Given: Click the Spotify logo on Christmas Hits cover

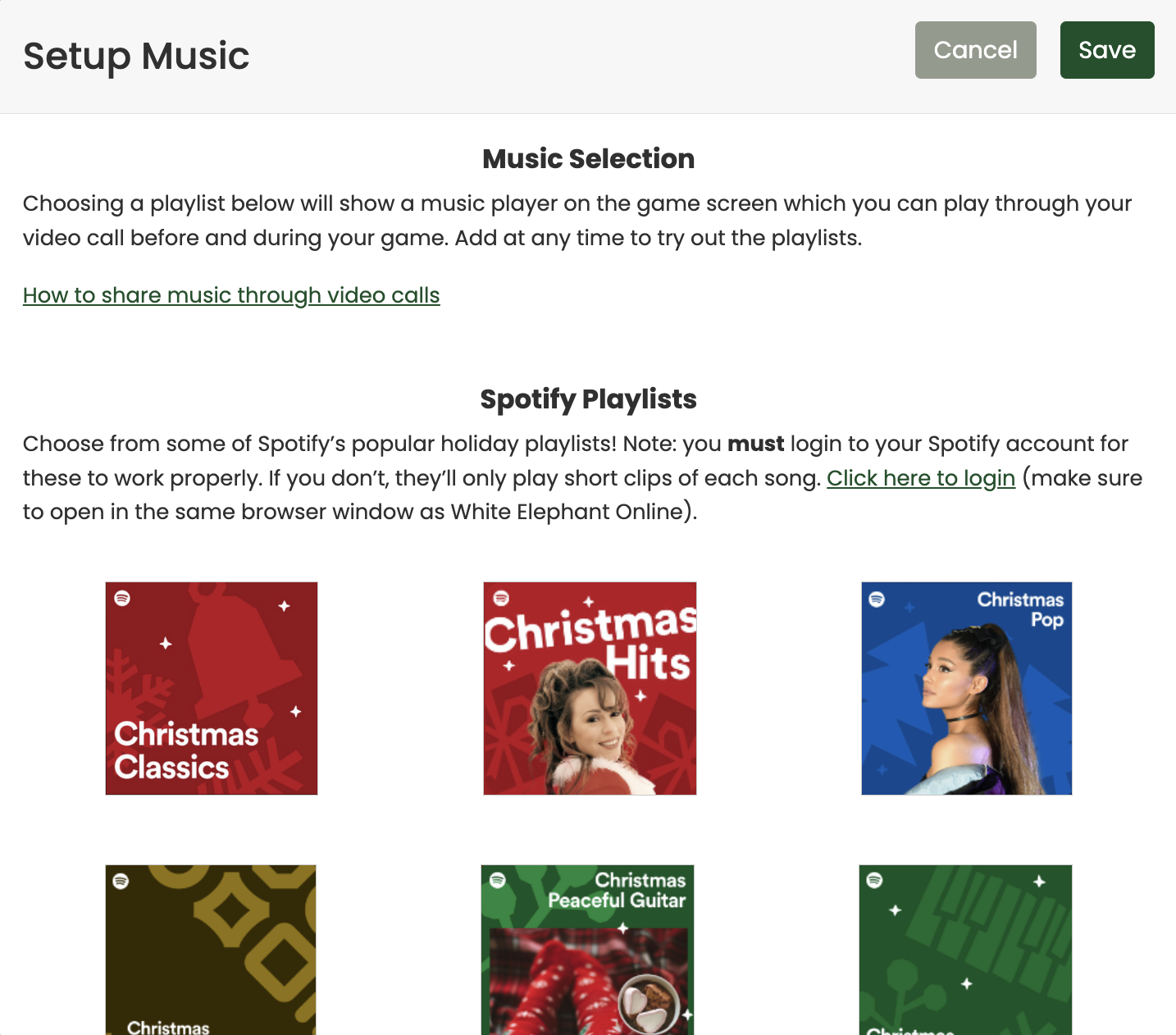Looking at the screenshot, I should 499,598.
